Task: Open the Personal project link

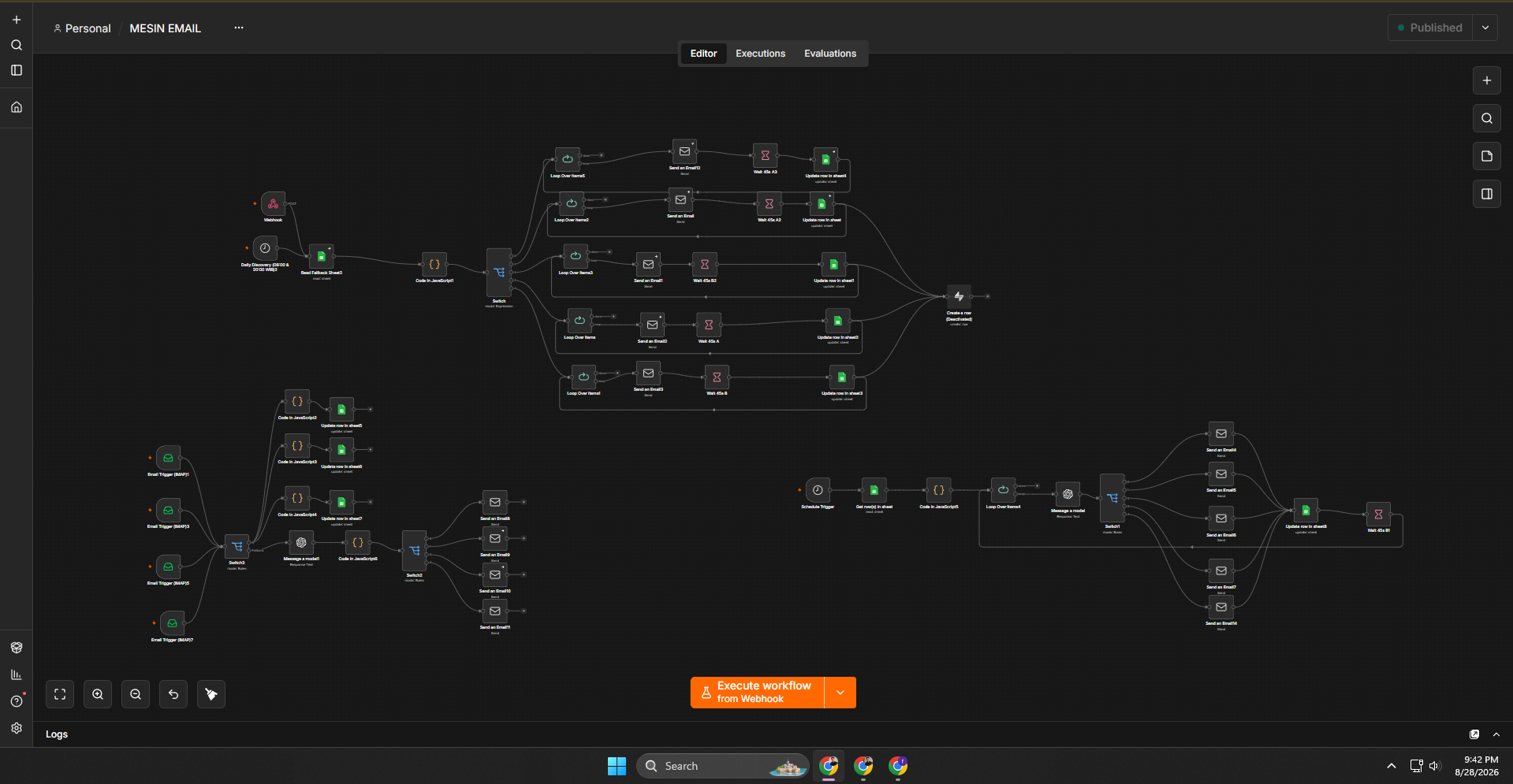Action: (x=82, y=28)
